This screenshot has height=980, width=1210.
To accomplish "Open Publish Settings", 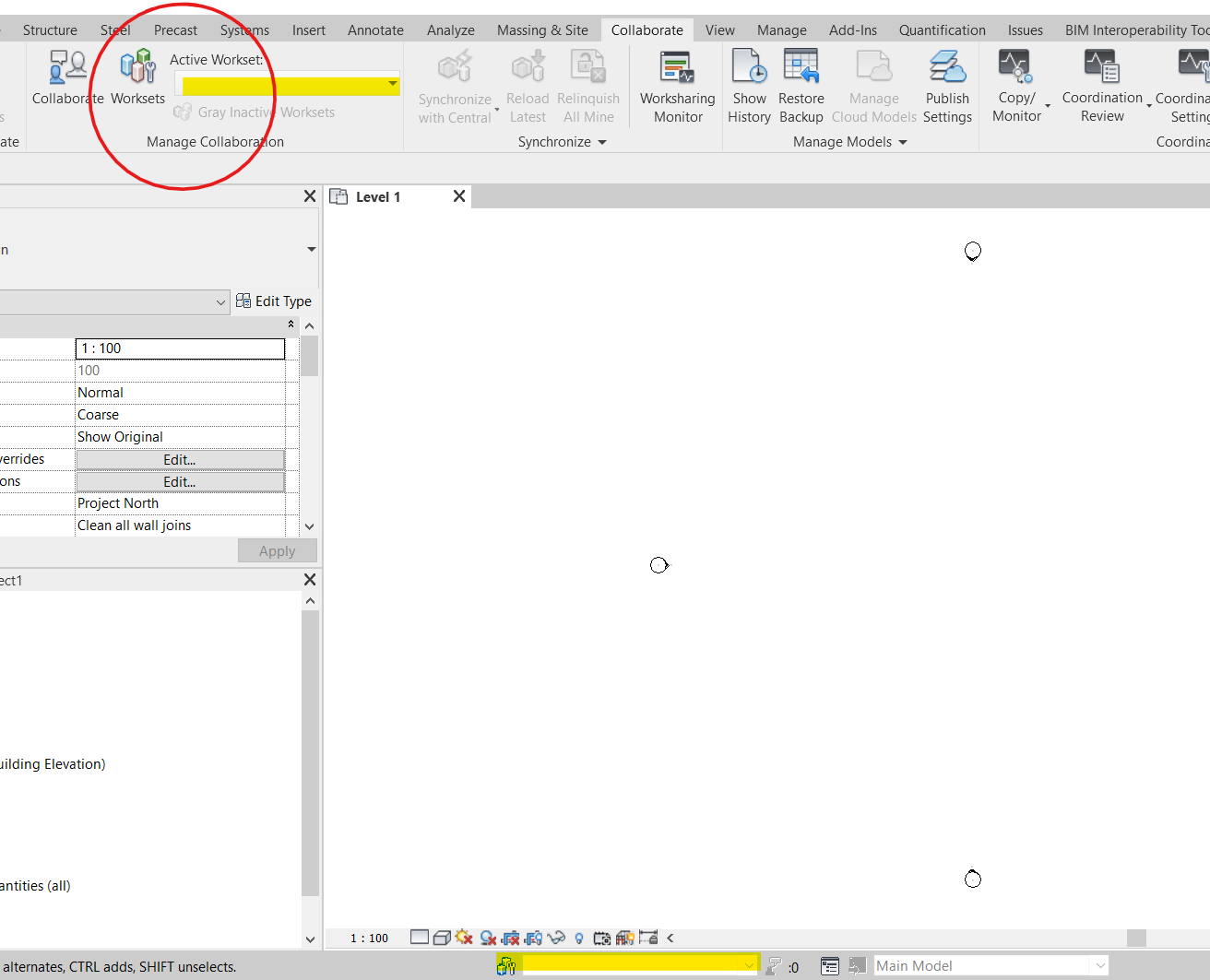I will 947,86.
